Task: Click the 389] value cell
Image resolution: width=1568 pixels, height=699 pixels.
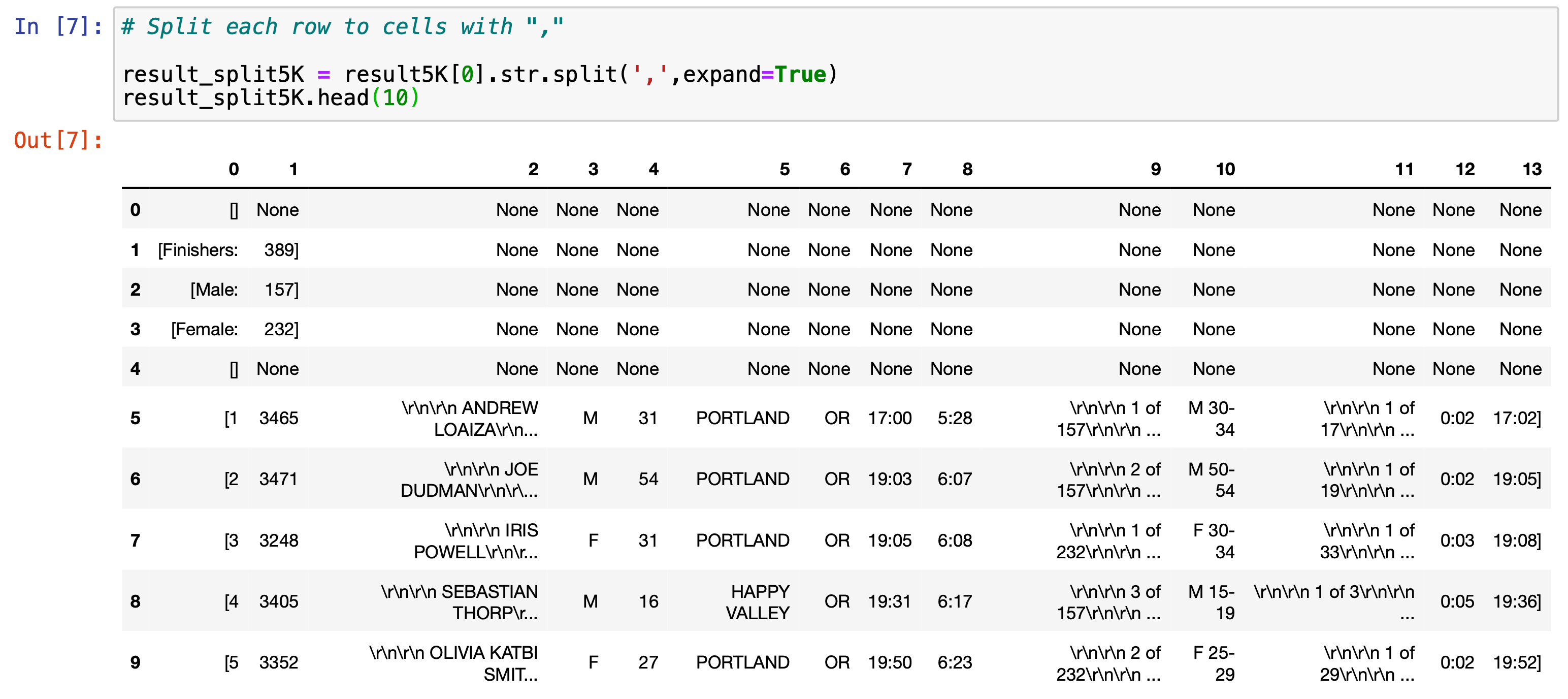Action: [x=281, y=250]
